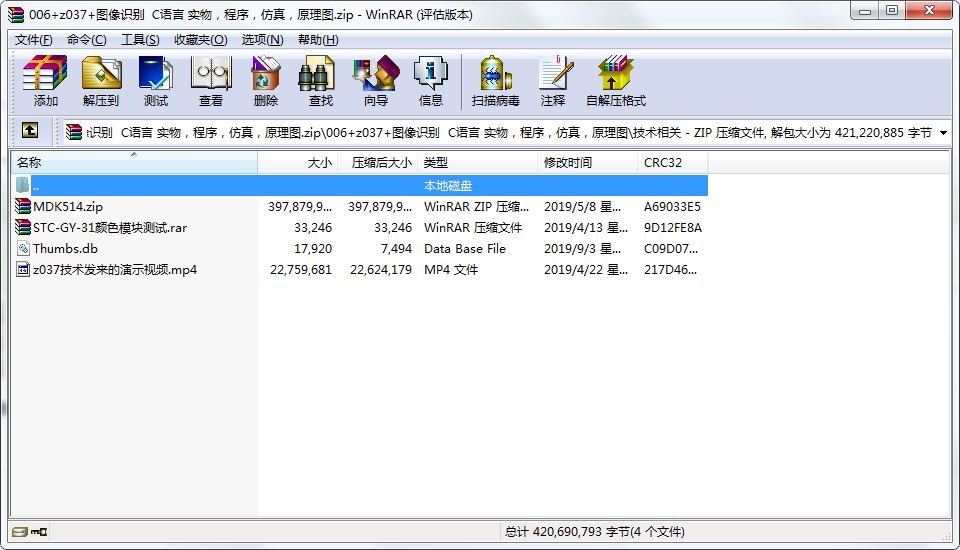Sort by Modified (修改时间) column header
Image resolution: width=960 pixels, height=550 pixels.
[x=588, y=163]
